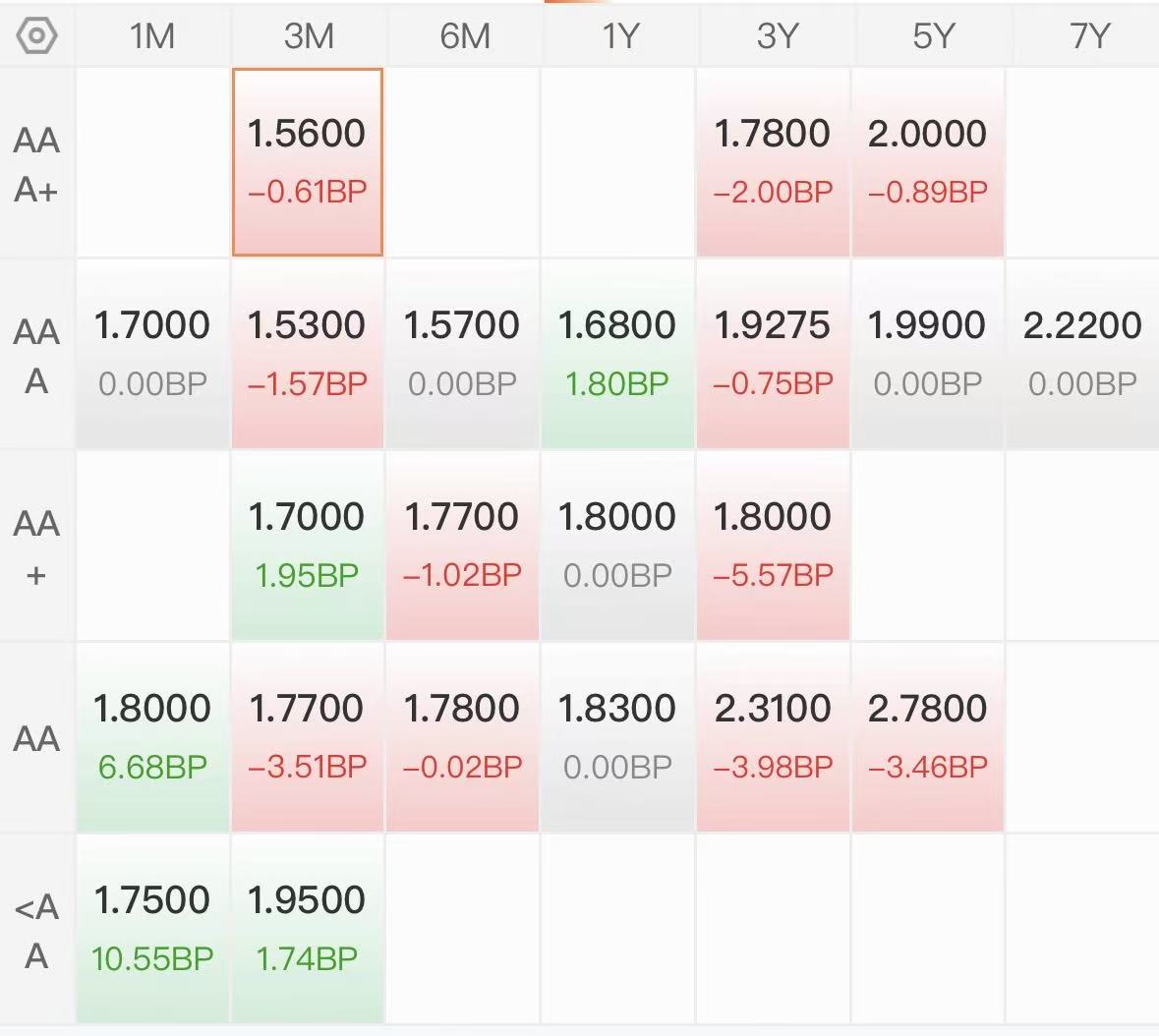This screenshot has height=1036, width=1159.
Task: Select the 1M tenor column header
Action: (152, 36)
